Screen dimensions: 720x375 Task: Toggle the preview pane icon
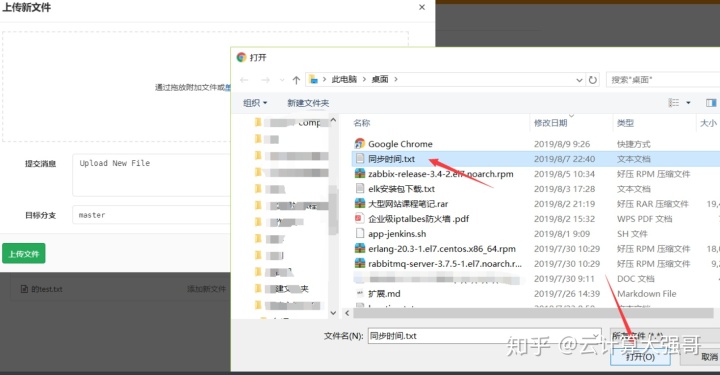711,103
